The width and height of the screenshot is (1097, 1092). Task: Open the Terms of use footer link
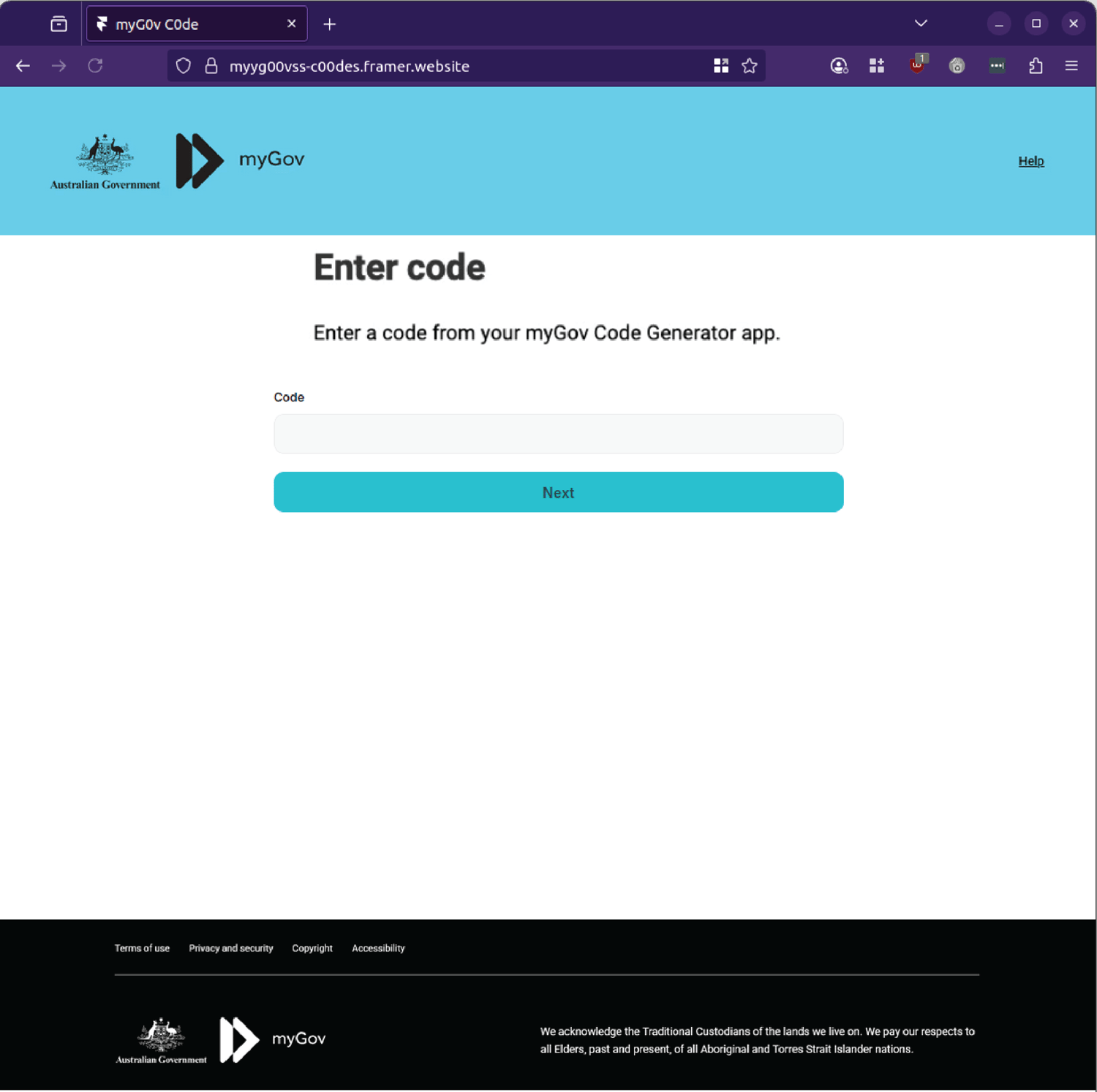click(142, 948)
